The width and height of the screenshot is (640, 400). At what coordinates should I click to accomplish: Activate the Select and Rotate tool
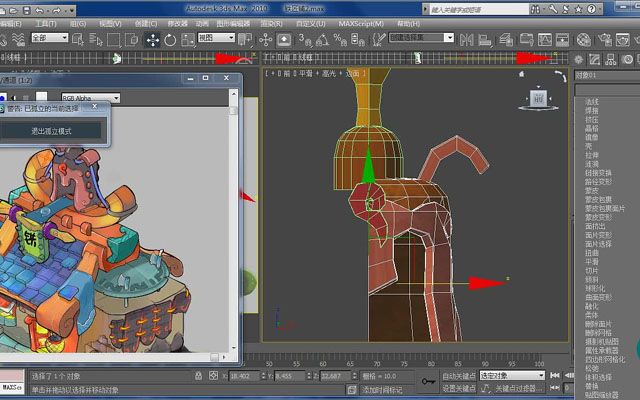coord(170,40)
